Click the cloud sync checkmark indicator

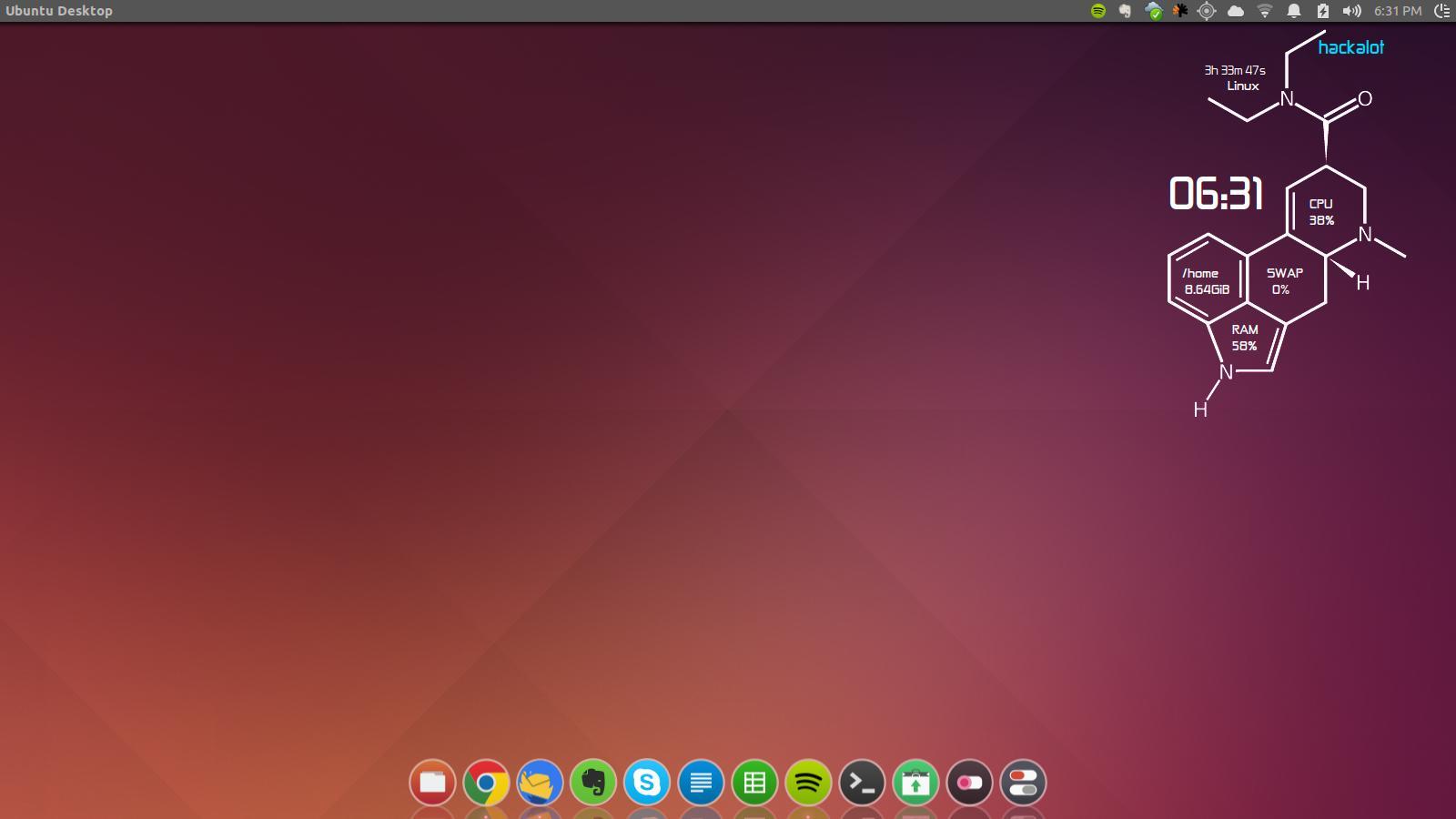(1154, 12)
